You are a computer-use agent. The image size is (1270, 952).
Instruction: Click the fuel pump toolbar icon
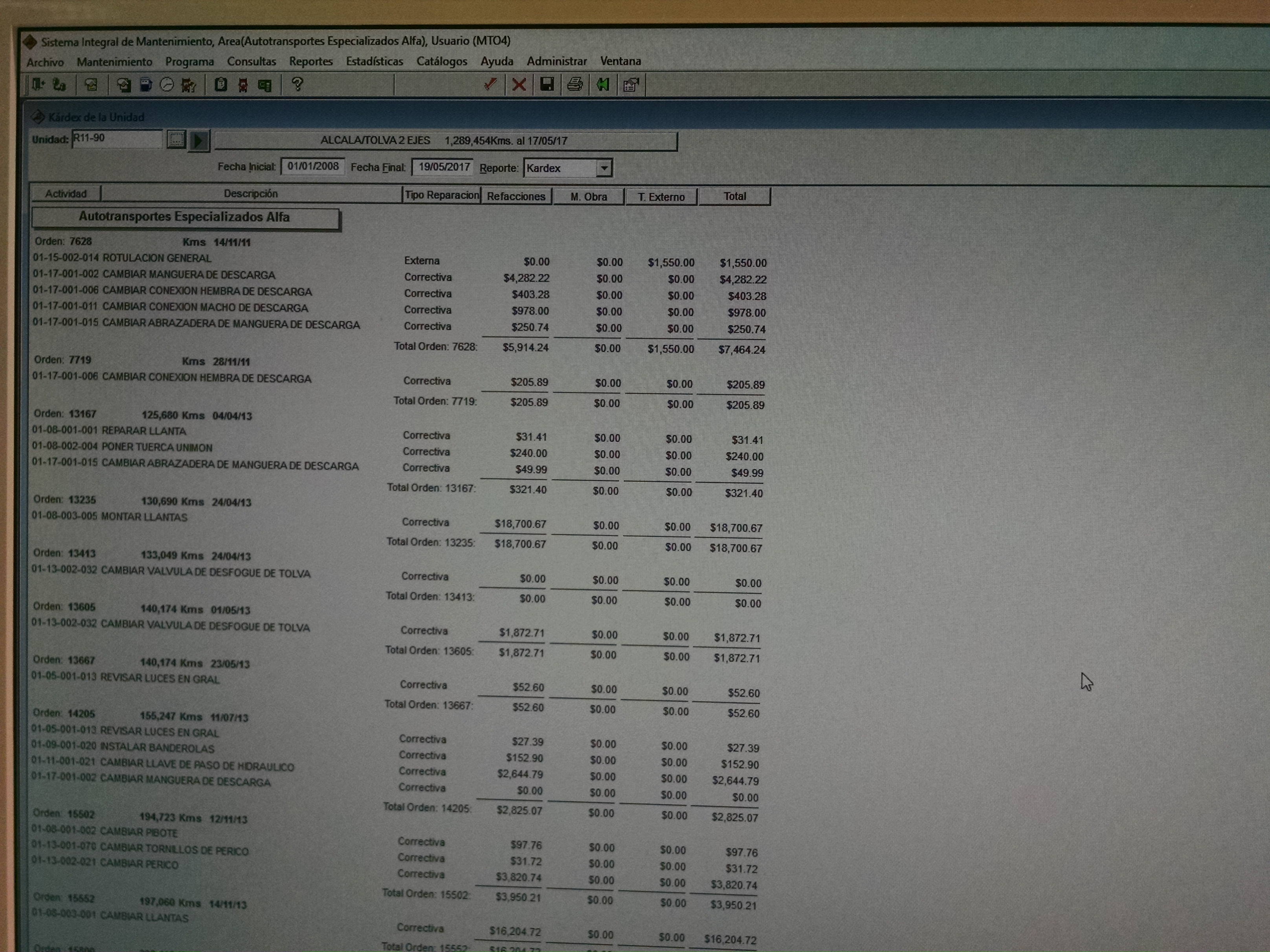[146, 85]
